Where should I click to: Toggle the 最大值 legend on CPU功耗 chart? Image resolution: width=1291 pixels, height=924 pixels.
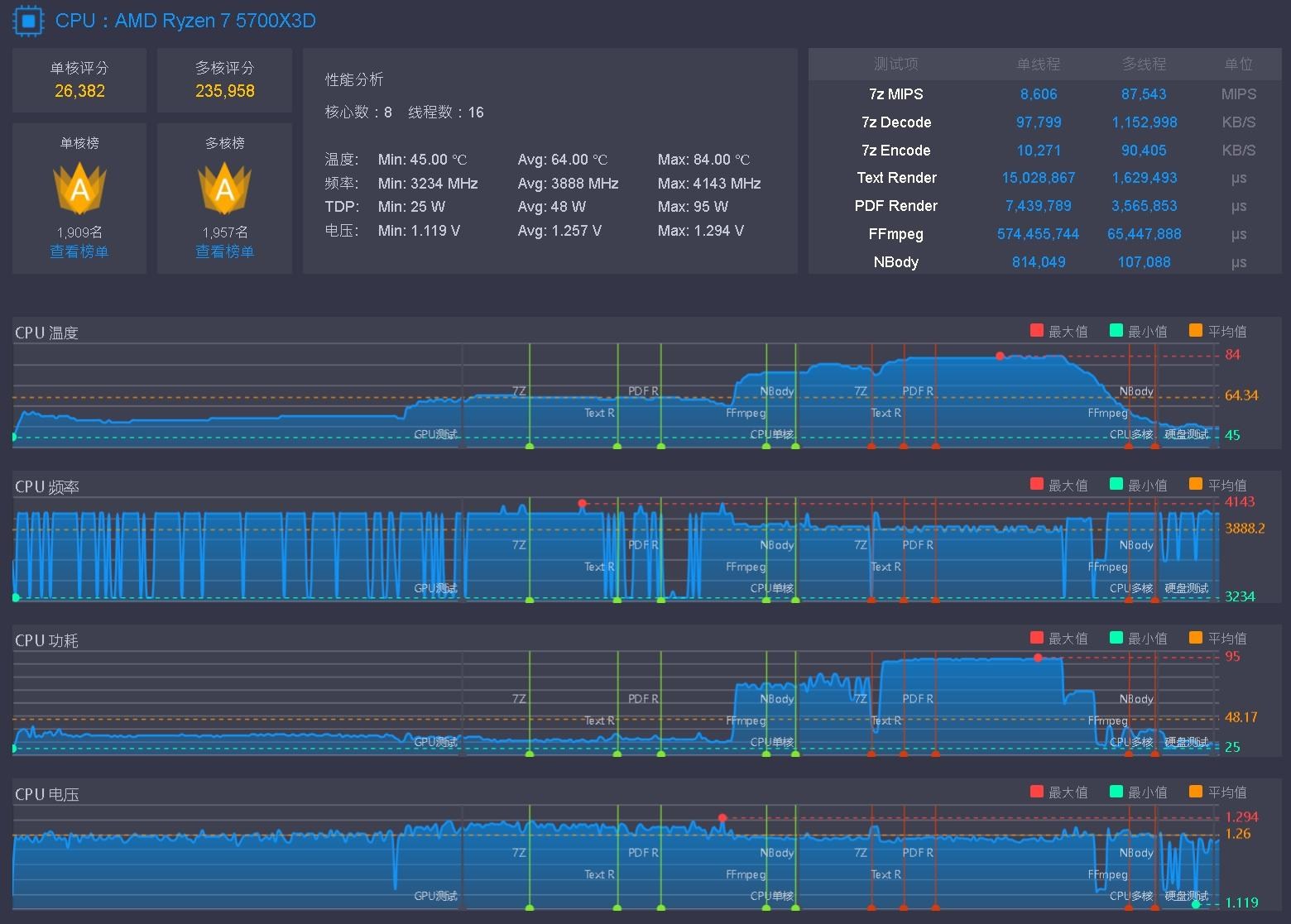pyautogui.click(x=1035, y=638)
